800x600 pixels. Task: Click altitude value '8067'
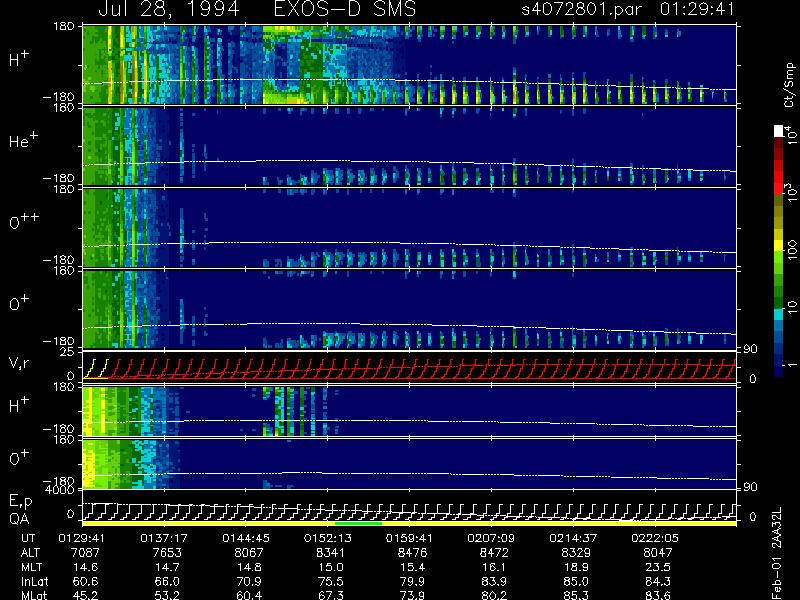(249, 553)
